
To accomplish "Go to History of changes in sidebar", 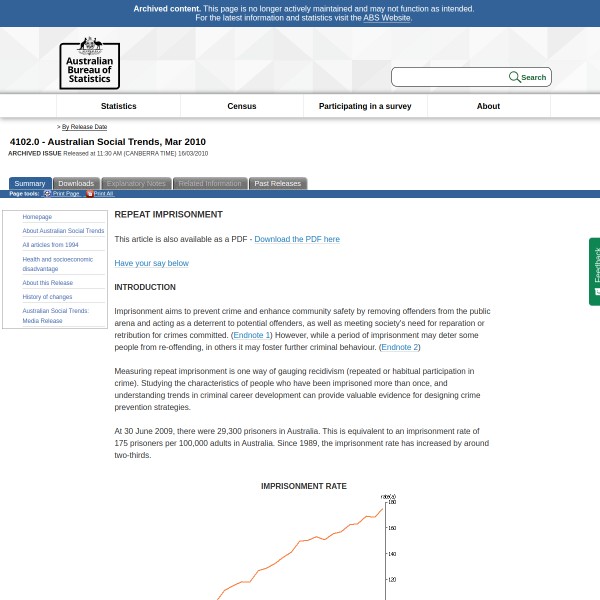I will click(x=47, y=297).
